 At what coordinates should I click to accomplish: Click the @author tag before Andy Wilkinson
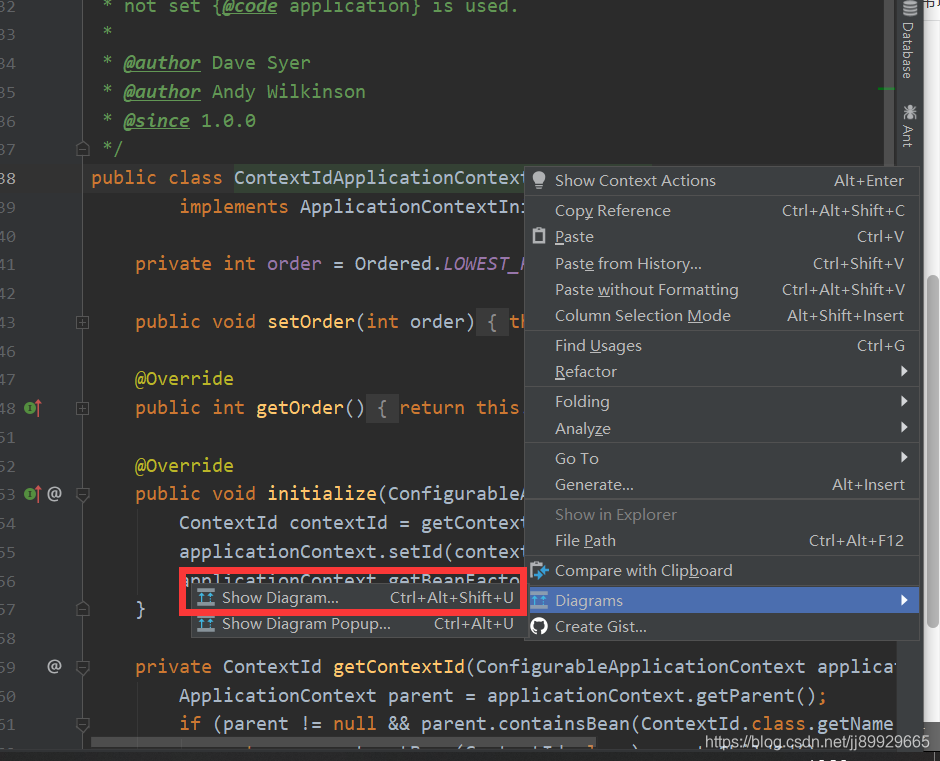pos(162,91)
